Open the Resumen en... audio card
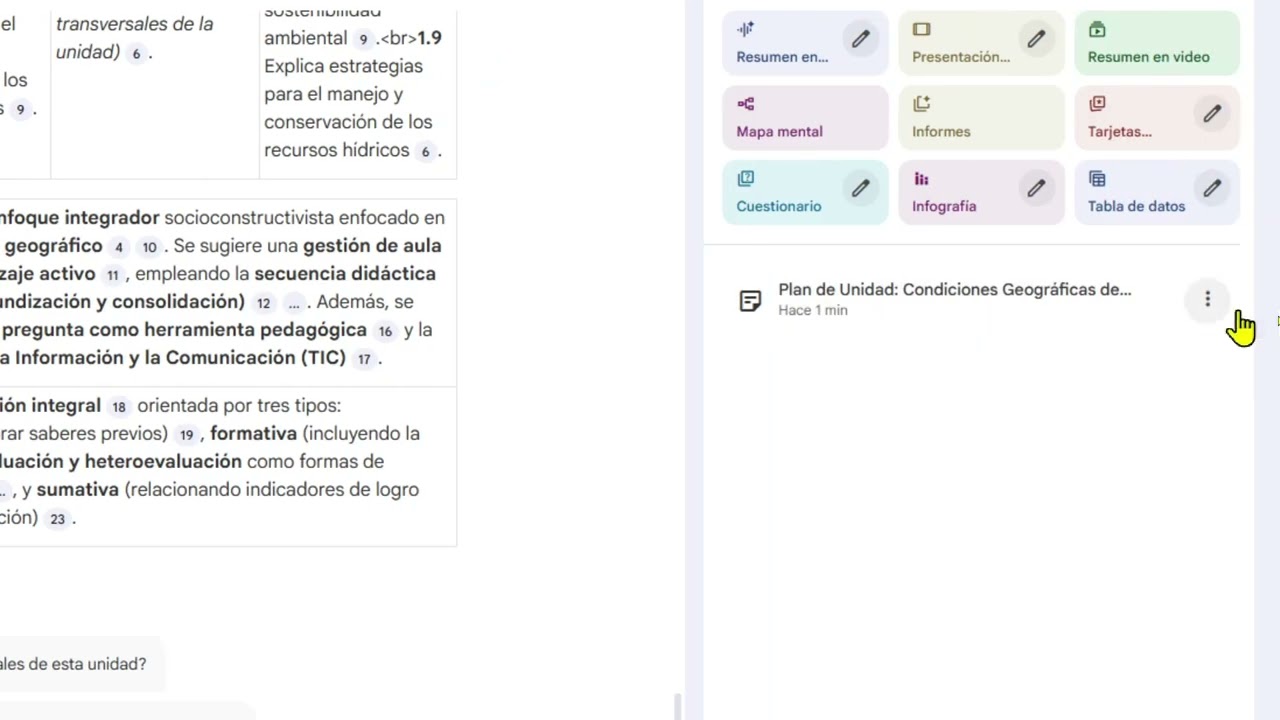The height and width of the screenshot is (720, 1280). pos(805,43)
